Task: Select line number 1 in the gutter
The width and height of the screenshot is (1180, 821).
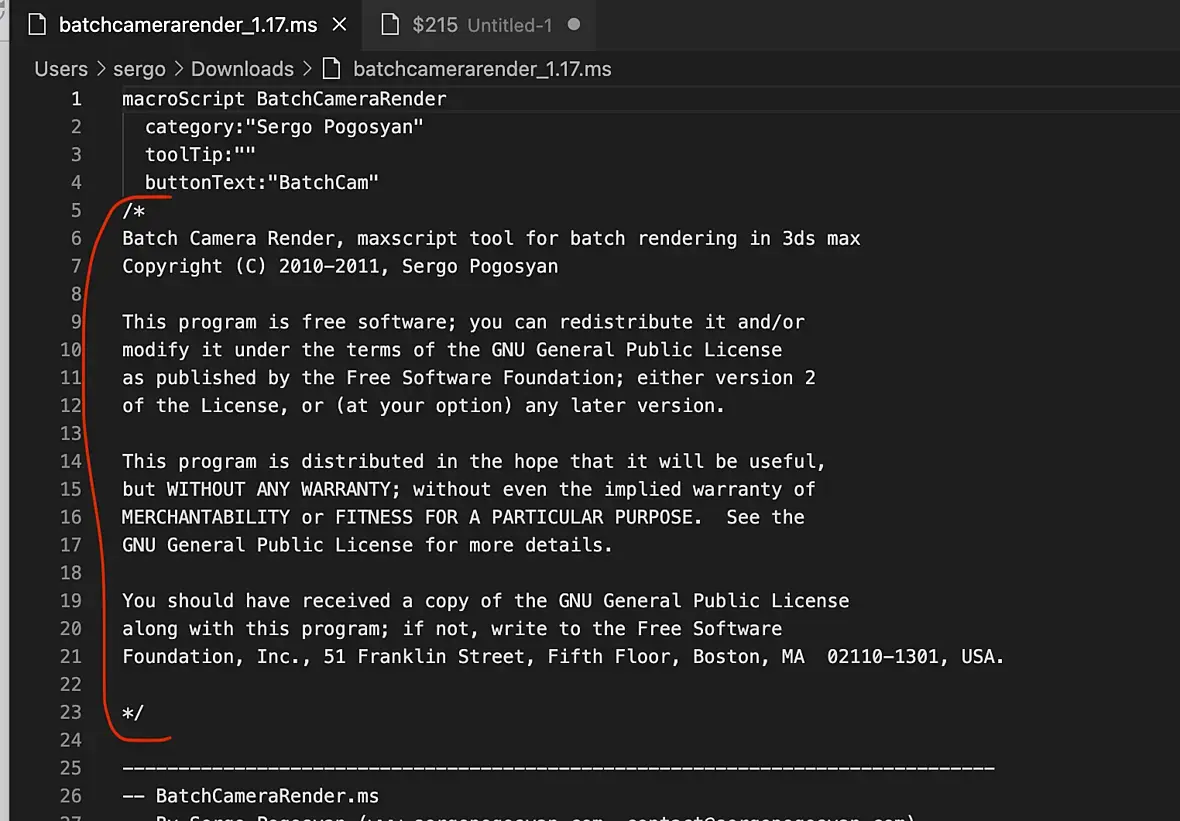Action: click(76, 99)
